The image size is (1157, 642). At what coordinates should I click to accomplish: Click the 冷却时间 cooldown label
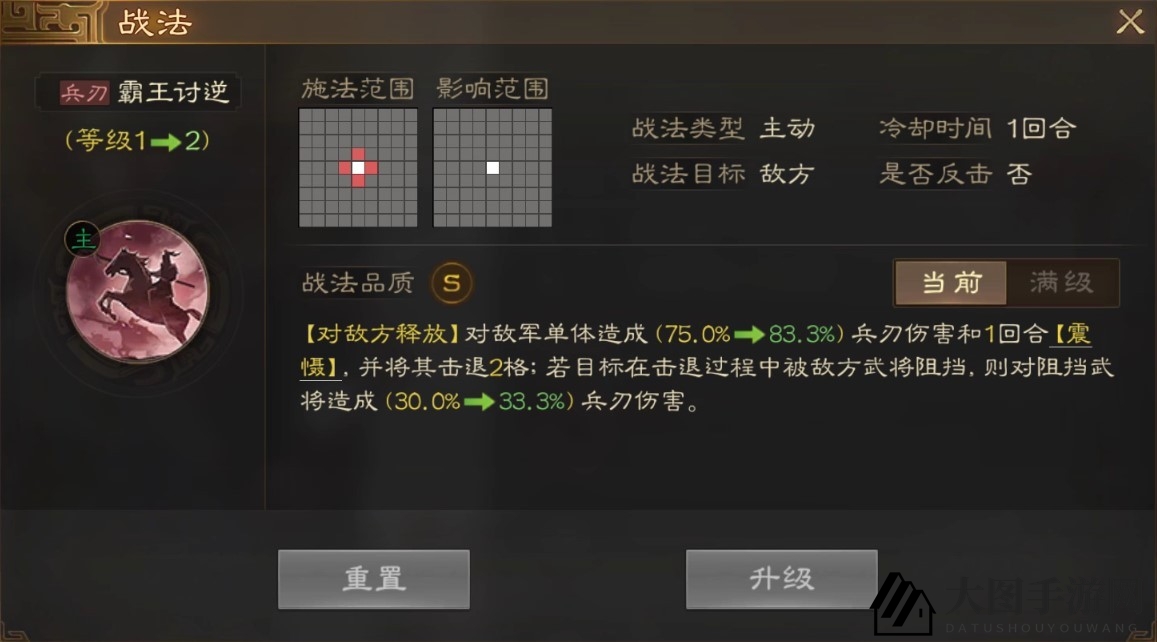coord(935,128)
